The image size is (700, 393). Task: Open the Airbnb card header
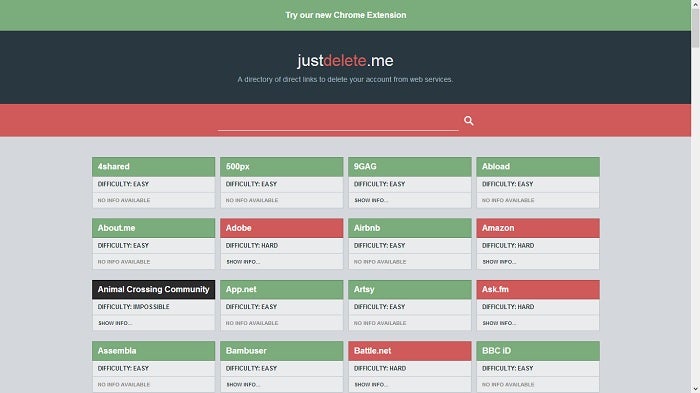(410, 228)
